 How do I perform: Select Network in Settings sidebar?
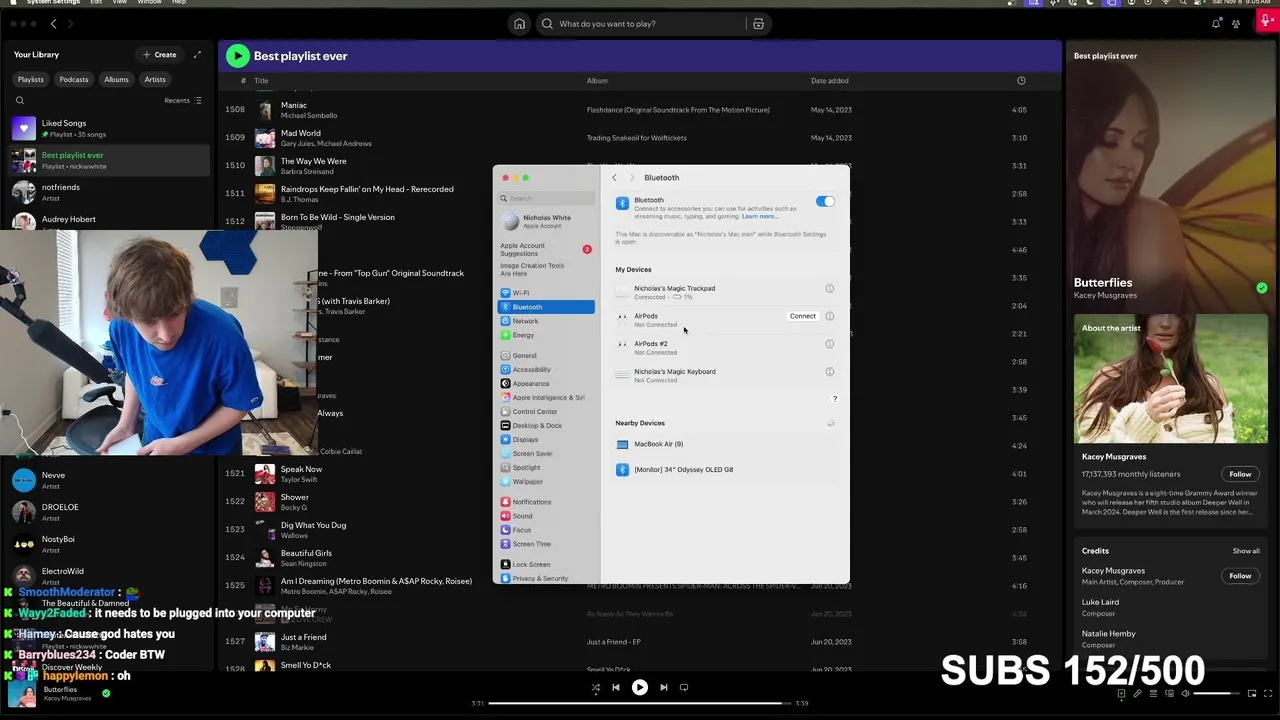point(546,321)
